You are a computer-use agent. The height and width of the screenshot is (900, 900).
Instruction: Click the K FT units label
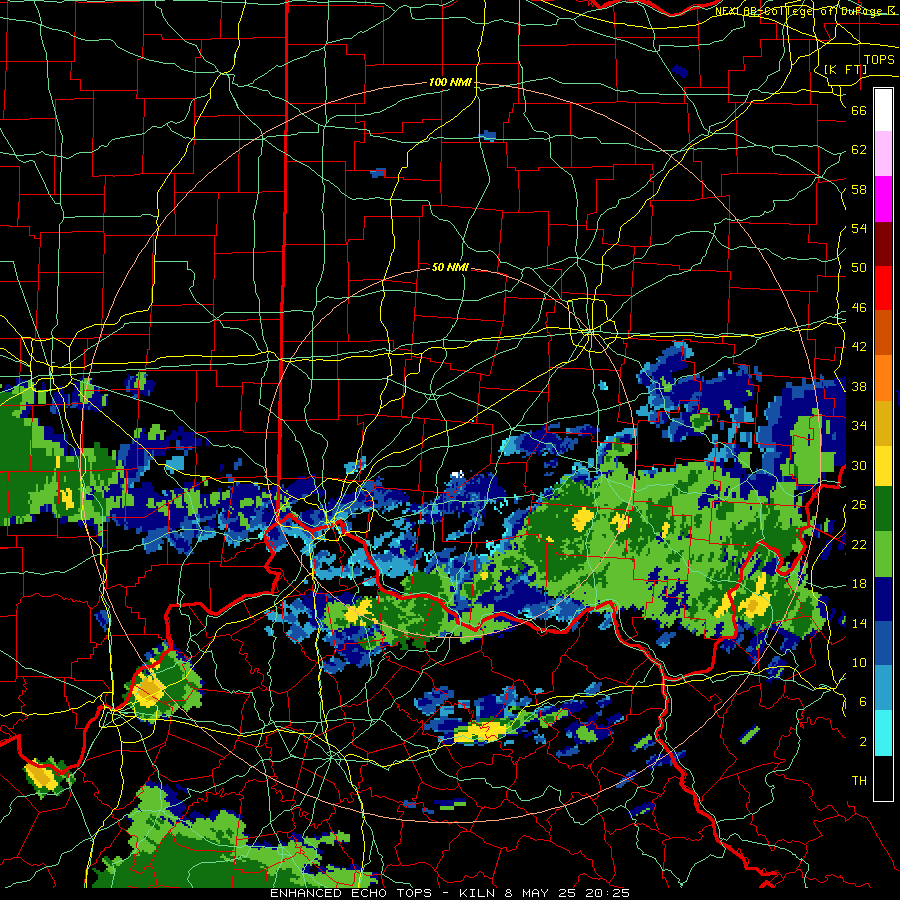click(845, 69)
